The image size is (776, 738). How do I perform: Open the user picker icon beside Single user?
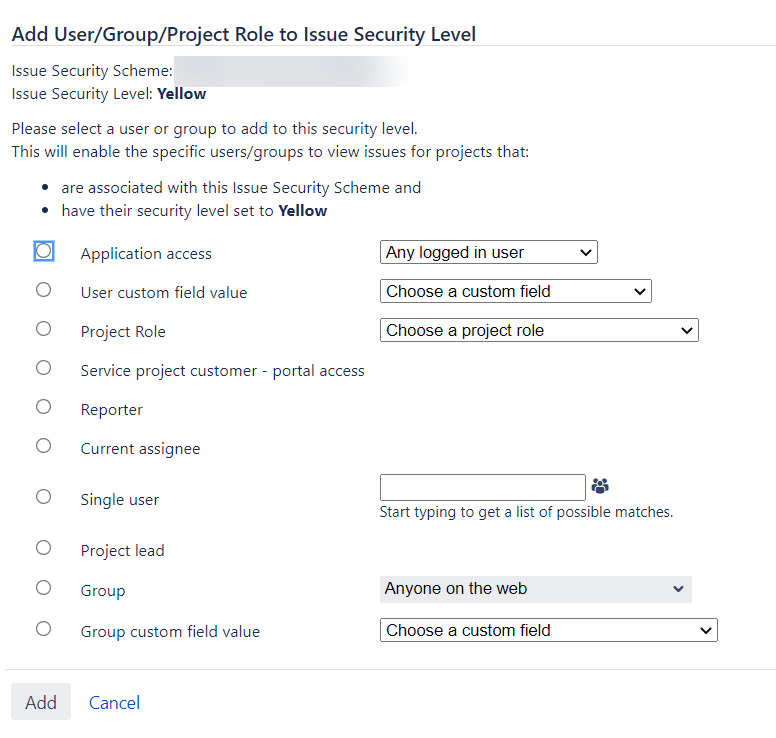(600, 486)
